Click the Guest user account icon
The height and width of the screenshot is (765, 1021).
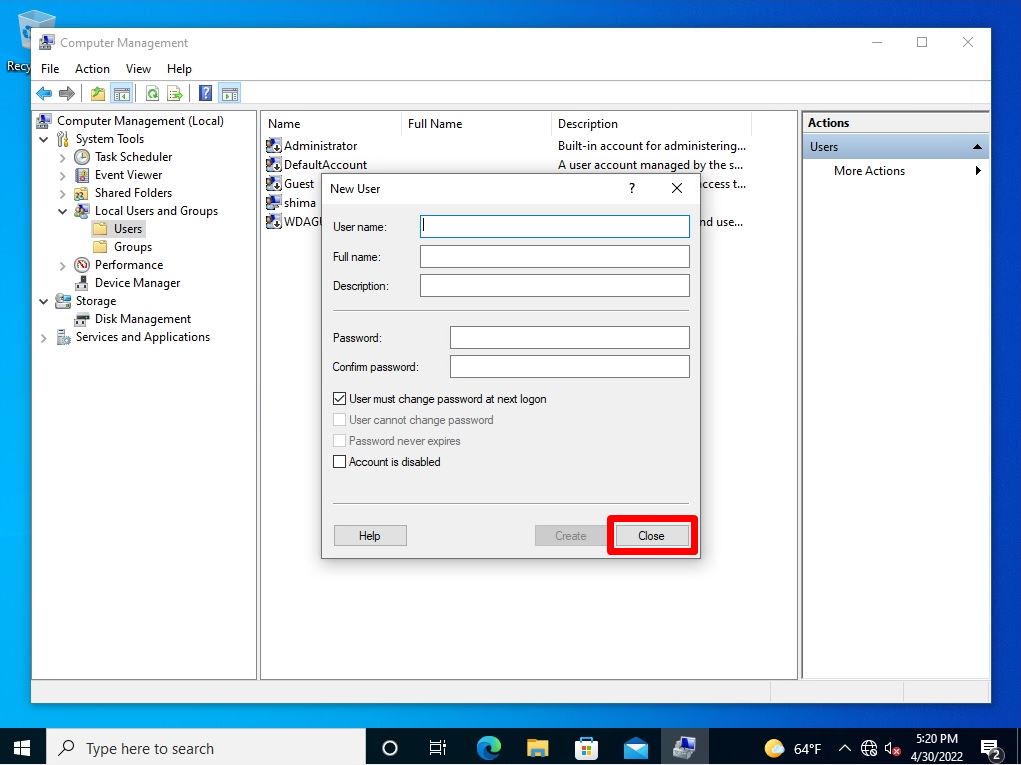click(273, 184)
